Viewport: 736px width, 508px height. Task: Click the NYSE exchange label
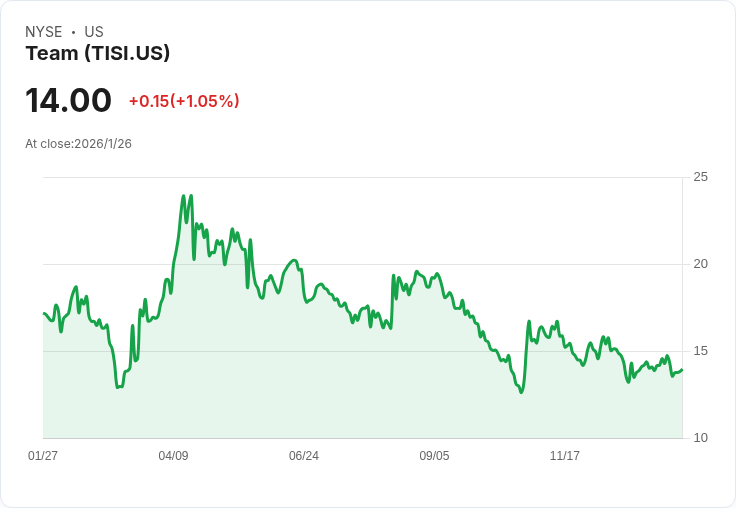click(44, 32)
